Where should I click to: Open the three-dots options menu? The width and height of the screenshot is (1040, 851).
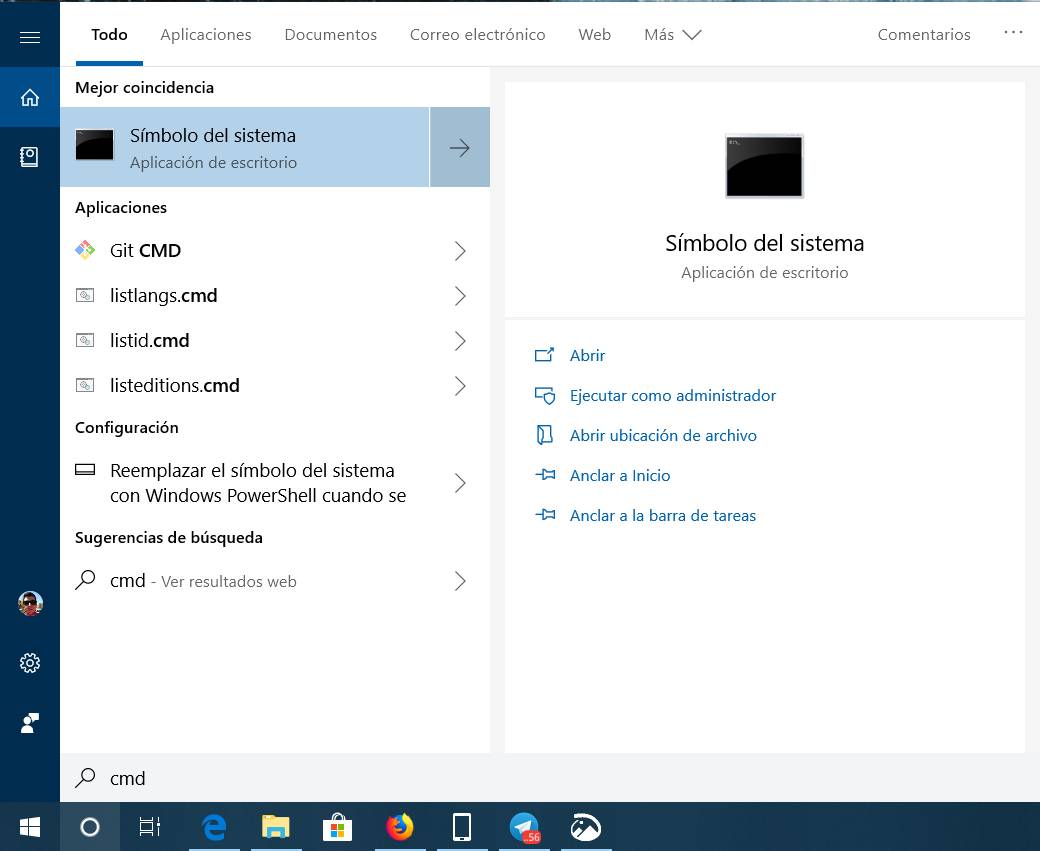click(1013, 33)
